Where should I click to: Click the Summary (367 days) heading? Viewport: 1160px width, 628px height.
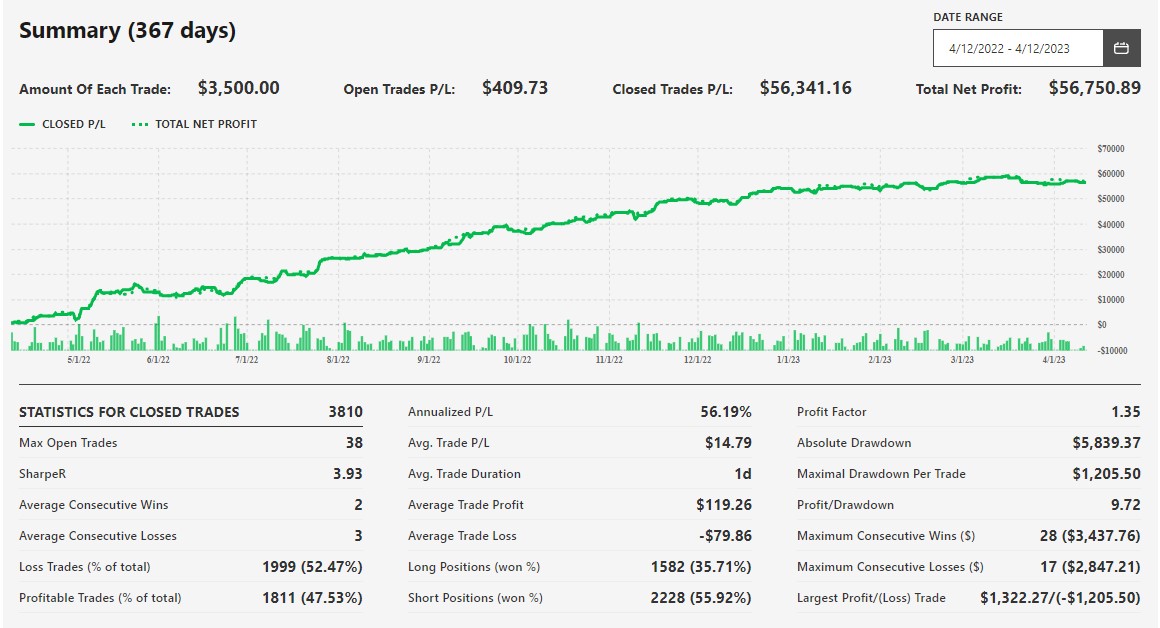(x=127, y=30)
